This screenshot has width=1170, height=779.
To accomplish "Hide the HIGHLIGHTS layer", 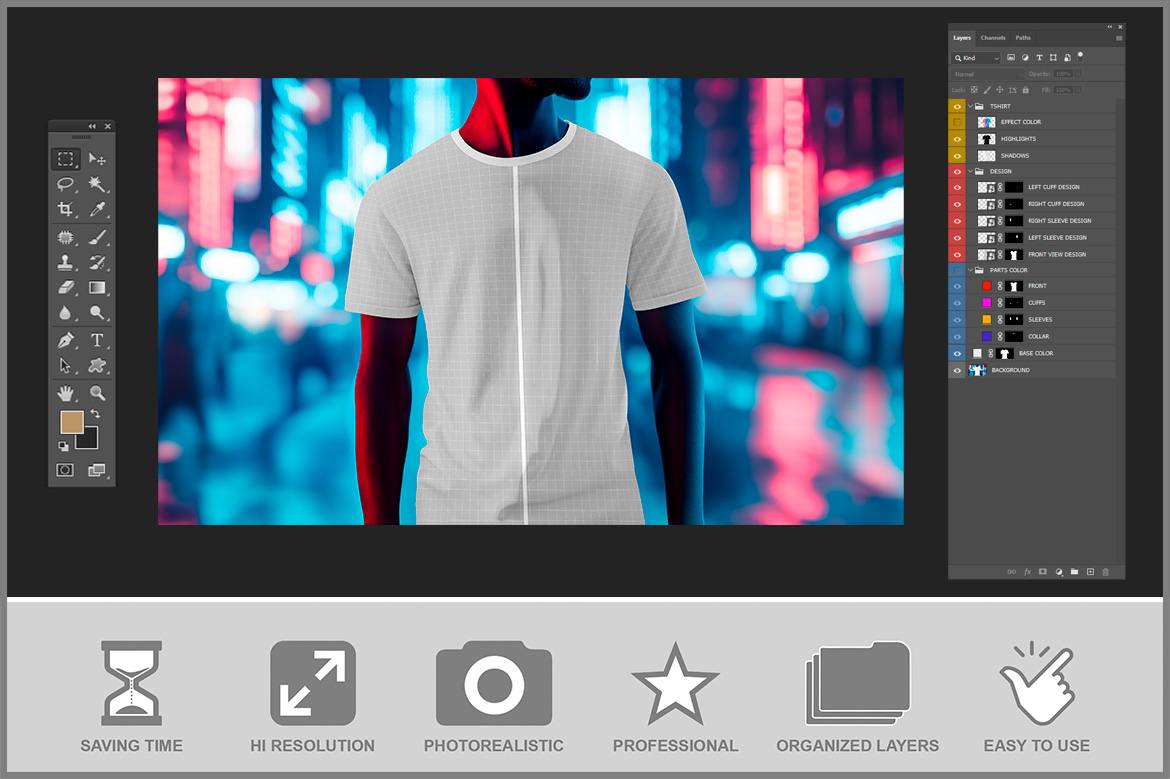I will click(x=957, y=139).
